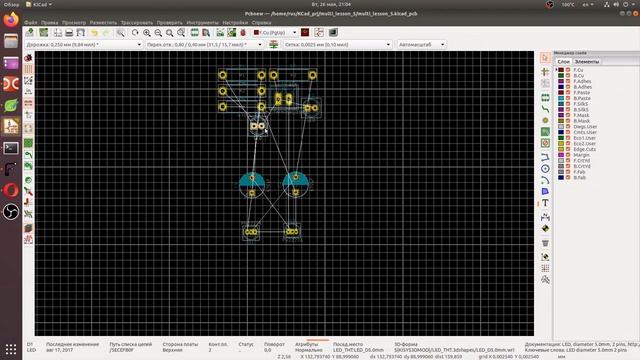Toggle visibility checkbox of F.Fab layer

click(568, 172)
